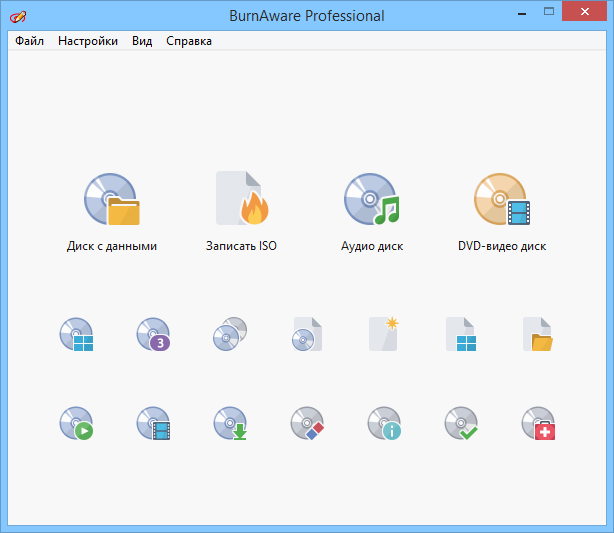614x533 pixels.
Task: Select the Аудио диск audio disc option
Action: tap(372, 200)
